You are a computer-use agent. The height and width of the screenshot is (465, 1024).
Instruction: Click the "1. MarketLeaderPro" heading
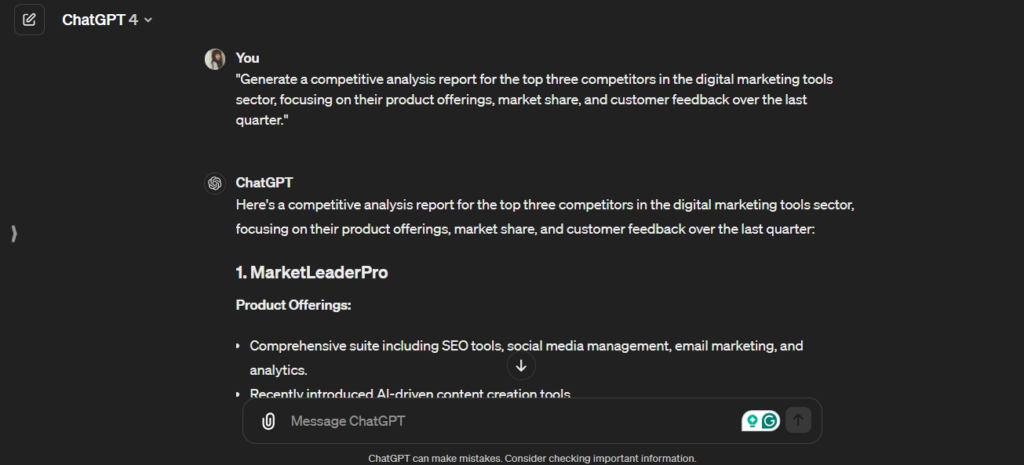[311, 272]
